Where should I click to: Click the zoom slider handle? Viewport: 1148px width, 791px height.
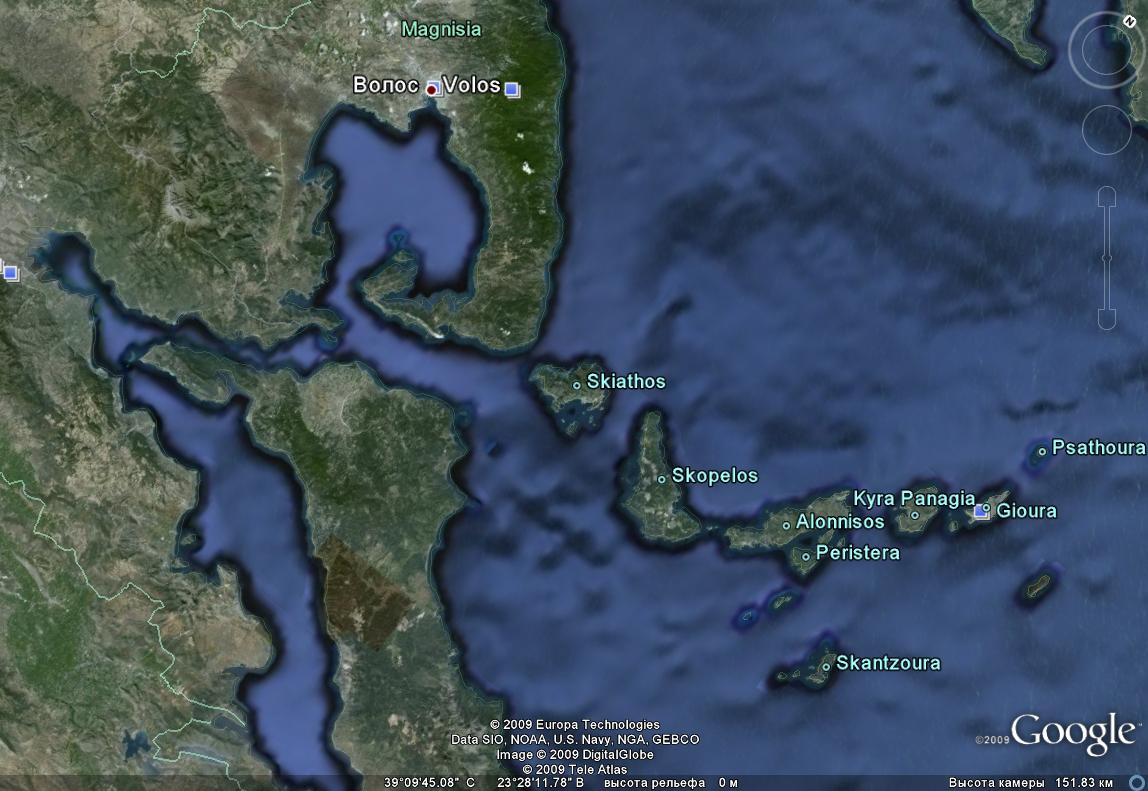point(1107,259)
